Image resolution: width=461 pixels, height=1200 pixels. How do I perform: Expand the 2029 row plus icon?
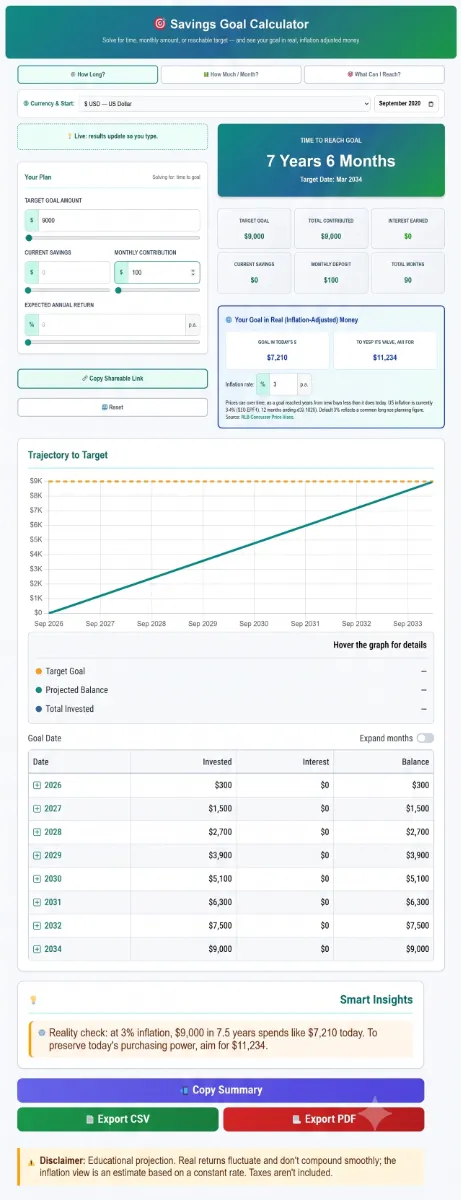coord(37,855)
